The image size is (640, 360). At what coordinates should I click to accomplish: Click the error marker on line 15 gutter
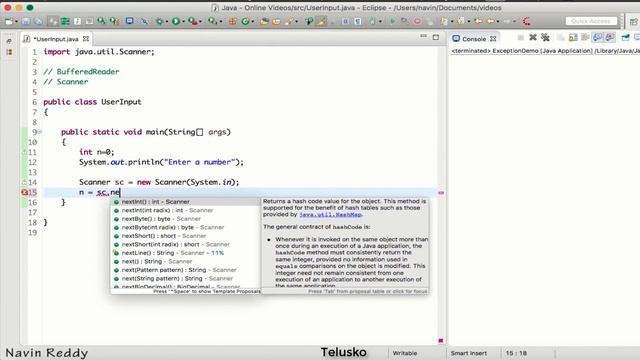point(24,192)
